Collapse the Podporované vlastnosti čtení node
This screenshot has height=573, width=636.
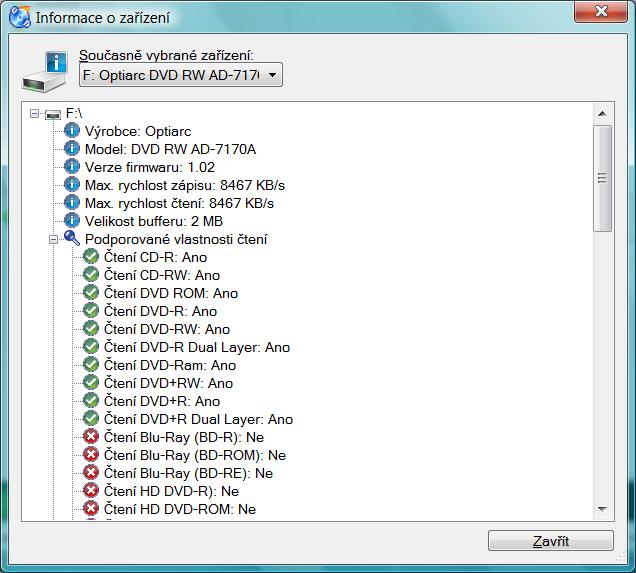[53, 240]
